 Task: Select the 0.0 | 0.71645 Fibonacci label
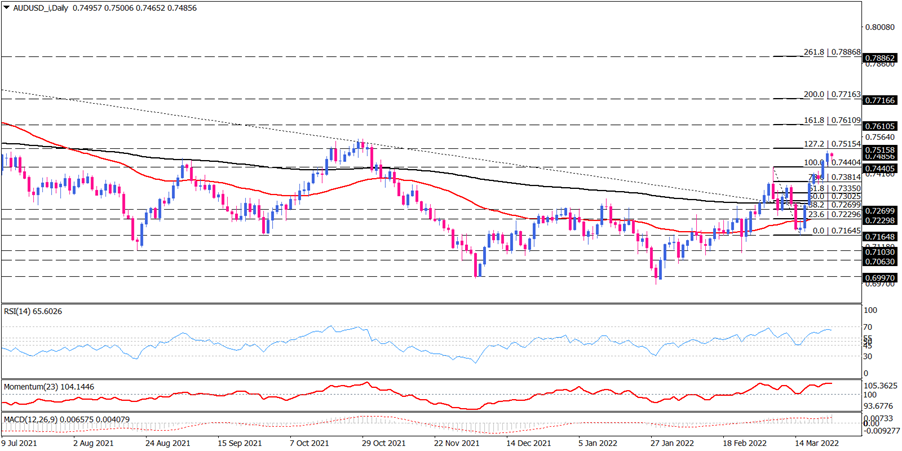pos(836,230)
